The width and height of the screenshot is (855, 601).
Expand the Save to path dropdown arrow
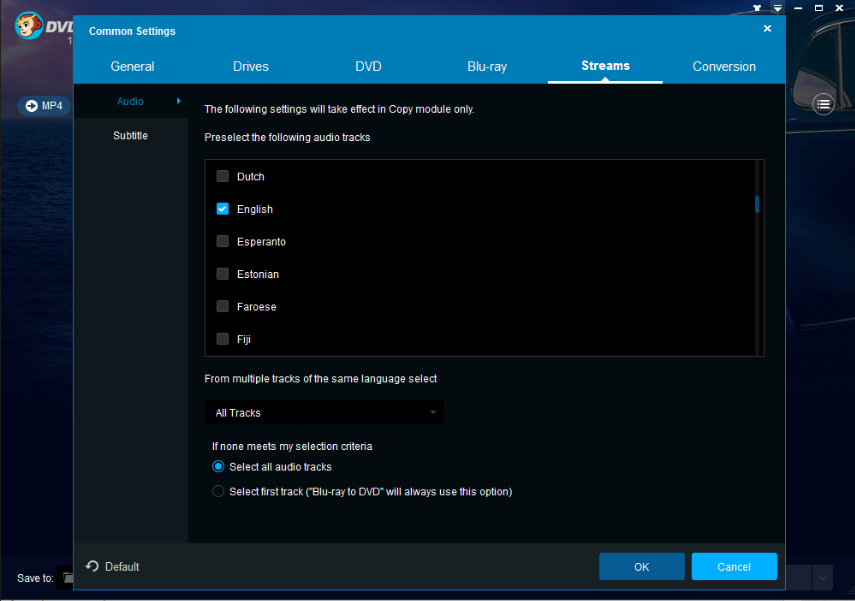(x=822, y=577)
